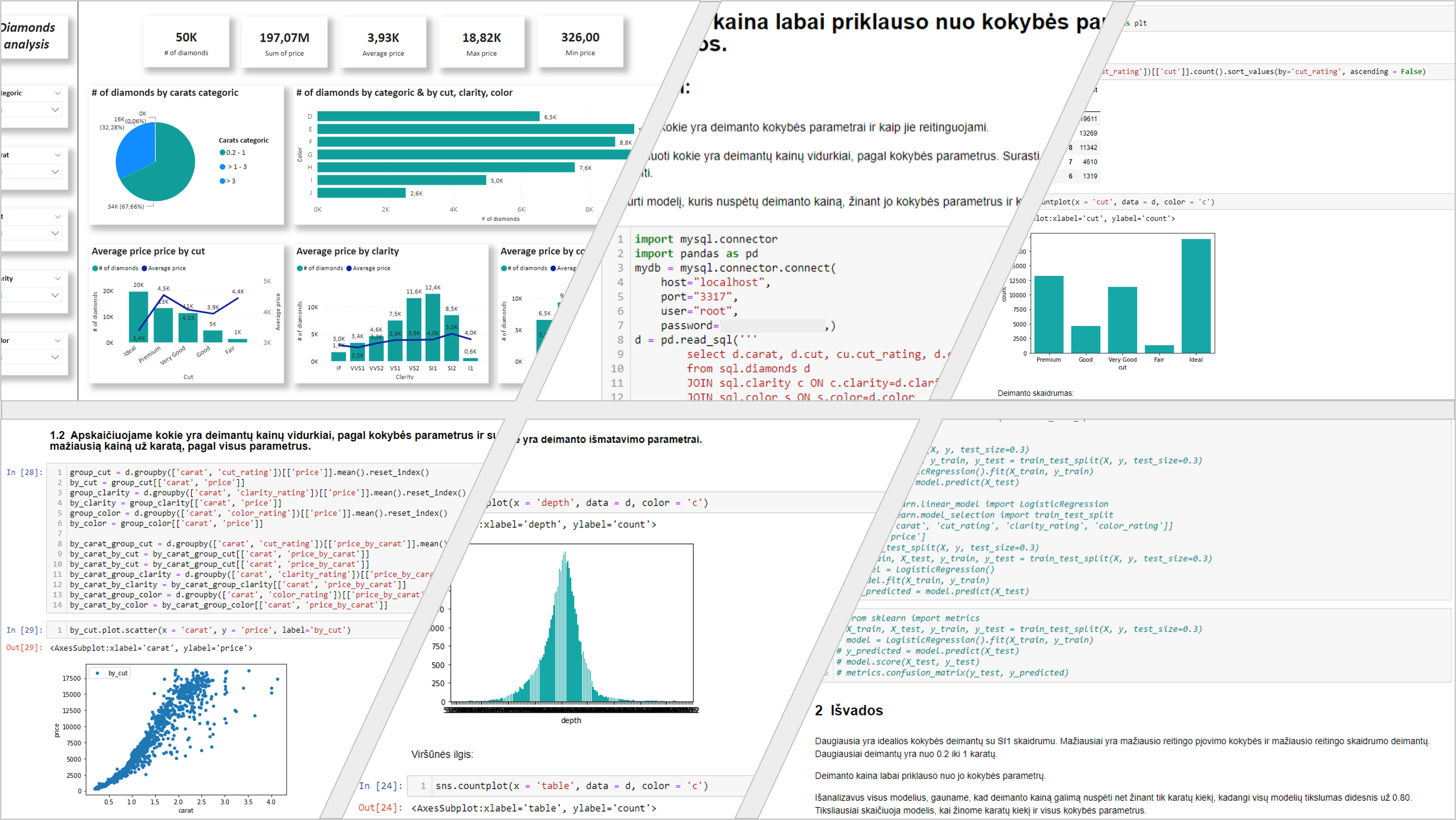Click the Premium bar in cut countplot
The width and height of the screenshot is (1456, 820).
(1049, 315)
